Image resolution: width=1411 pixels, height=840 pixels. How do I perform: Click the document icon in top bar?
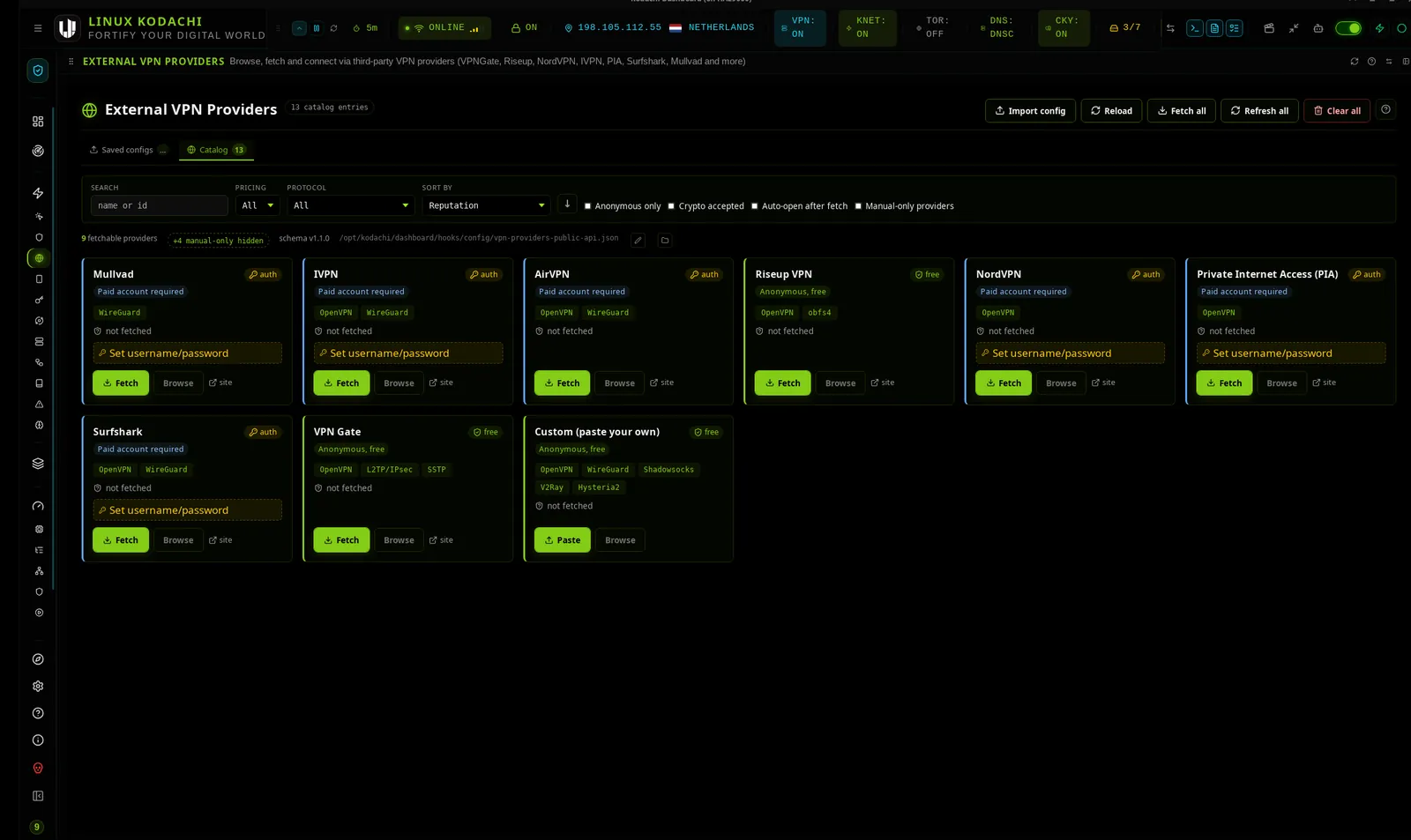pyautogui.click(x=1214, y=28)
